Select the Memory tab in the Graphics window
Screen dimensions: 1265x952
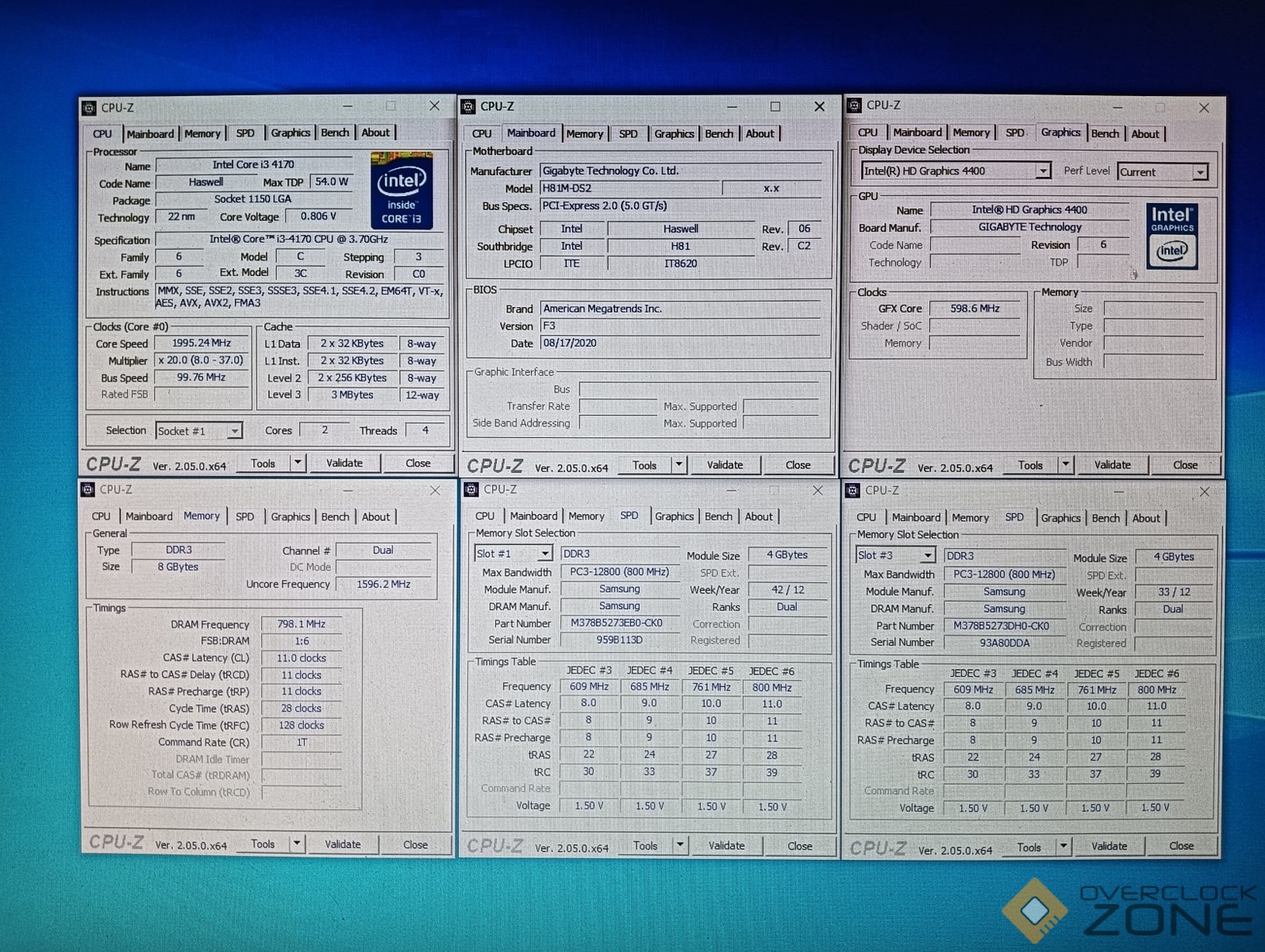pyautogui.click(x=971, y=132)
